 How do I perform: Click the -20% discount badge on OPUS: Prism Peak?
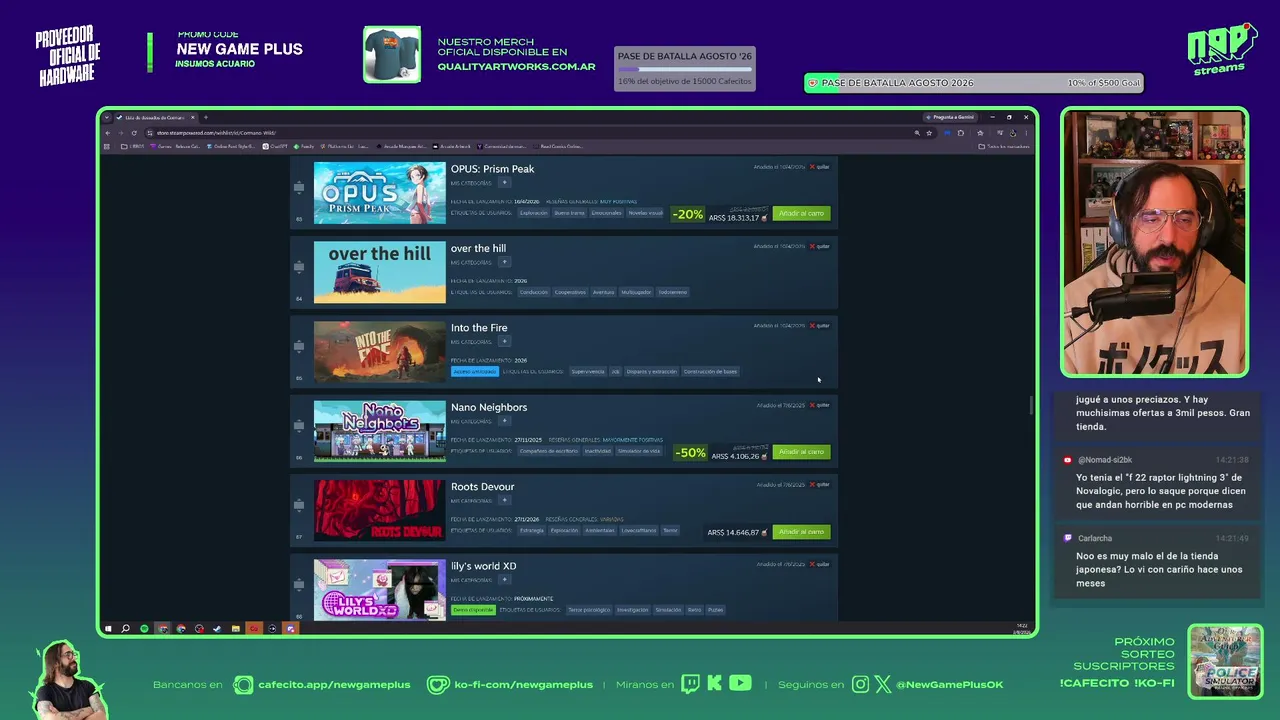[x=687, y=214]
